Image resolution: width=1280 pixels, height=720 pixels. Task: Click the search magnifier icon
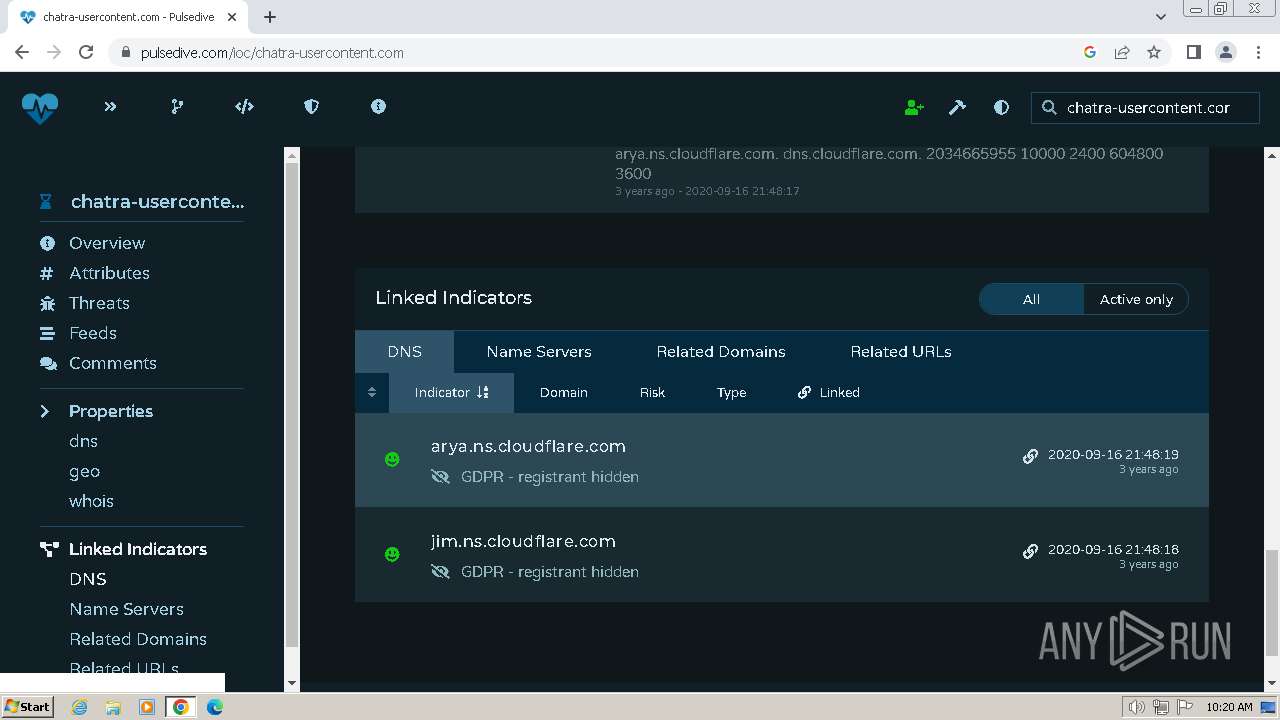coord(1049,107)
